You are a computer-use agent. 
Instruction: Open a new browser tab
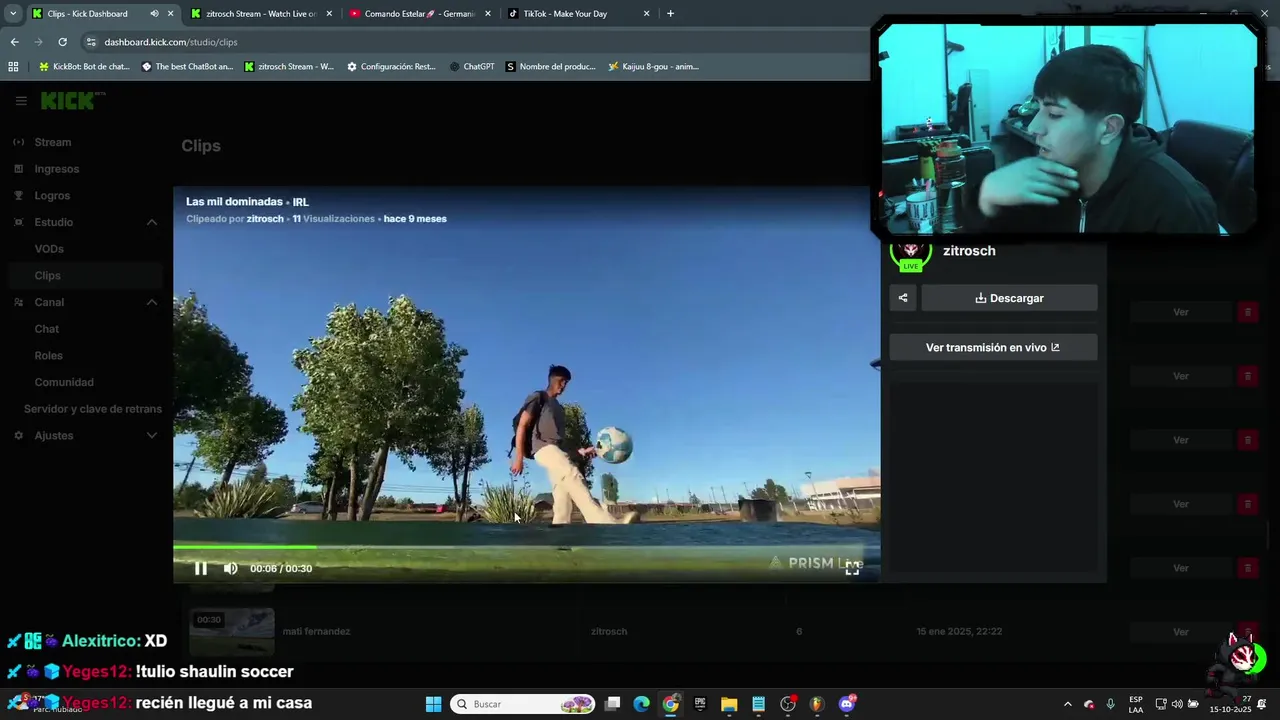(670, 14)
